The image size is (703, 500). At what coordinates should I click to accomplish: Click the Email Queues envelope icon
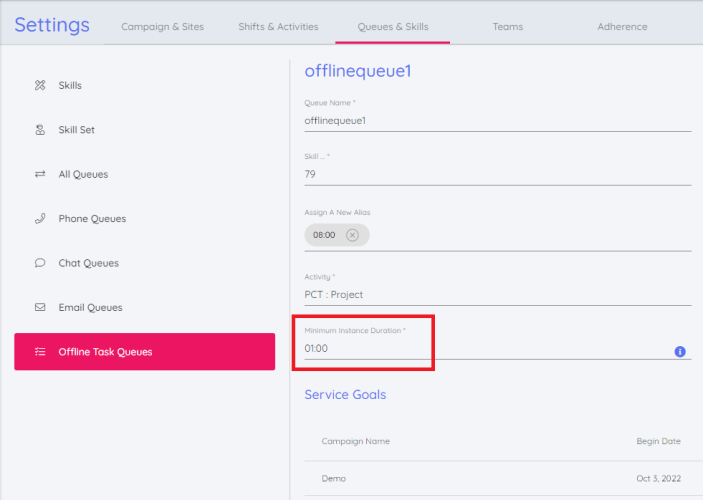[x=40, y=308]
